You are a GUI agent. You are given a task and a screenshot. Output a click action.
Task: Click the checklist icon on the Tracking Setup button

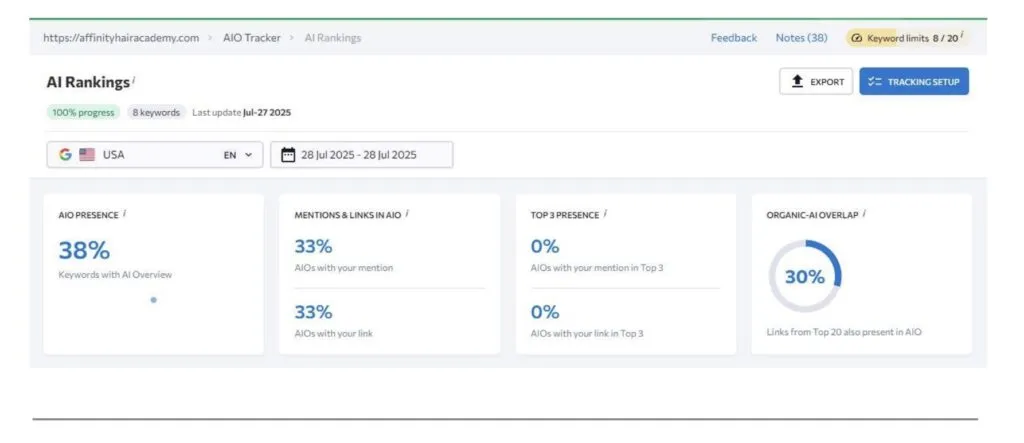(875, 82)
